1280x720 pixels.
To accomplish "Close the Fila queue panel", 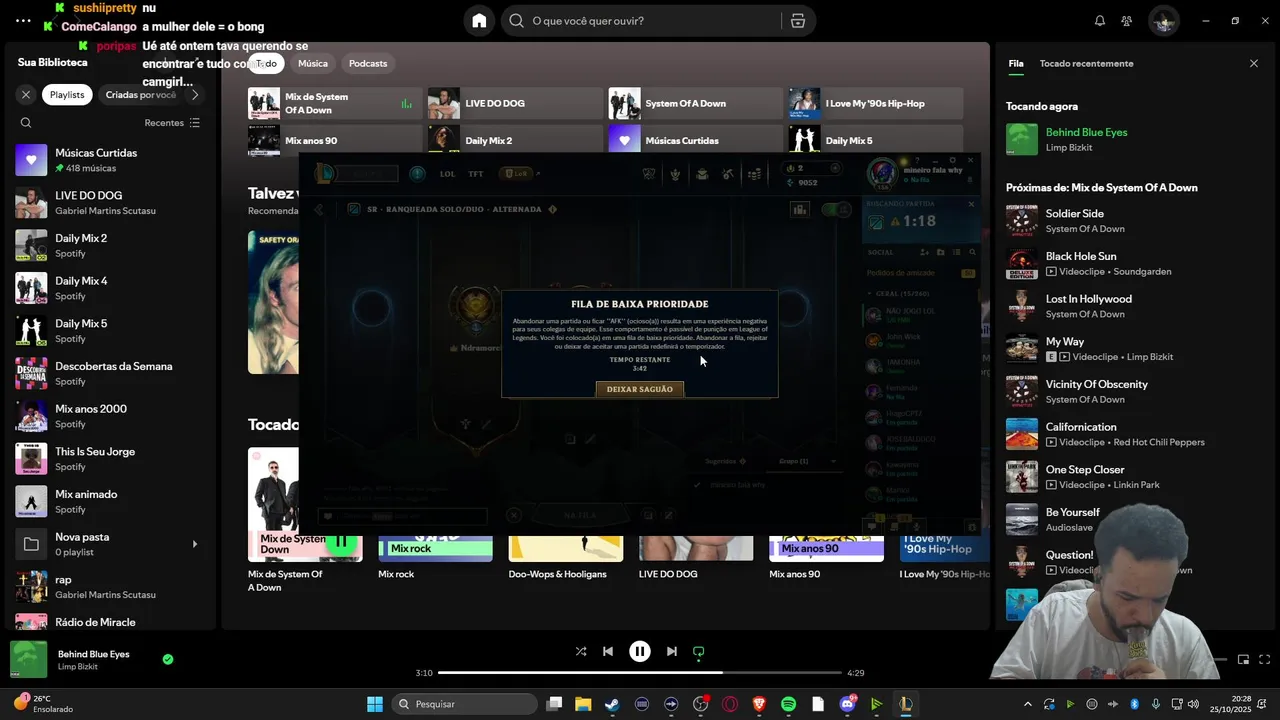I will (x=1254, y=63).
